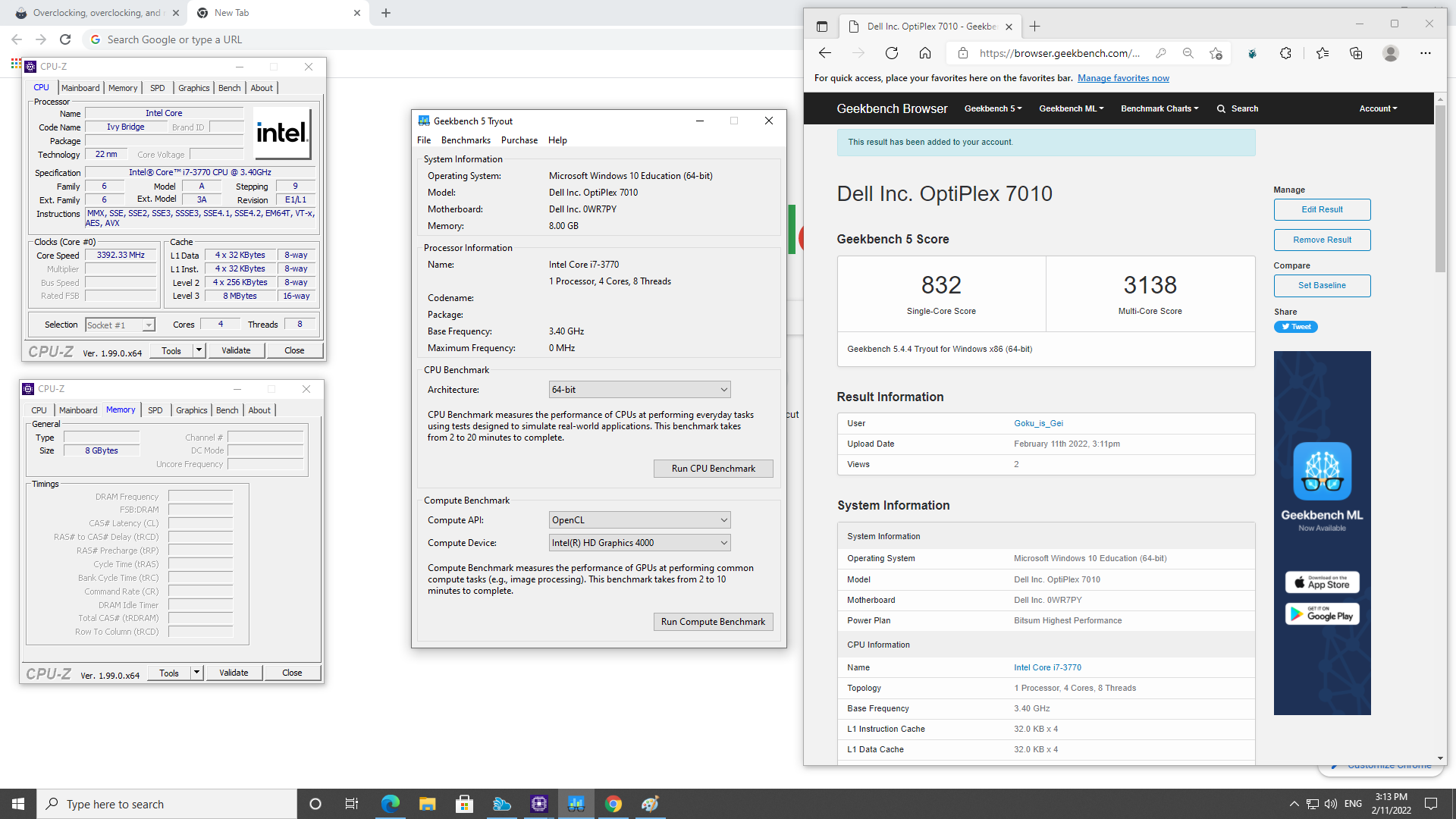Open Task View on taskbar
Screen dimensions: 1456x819
351,804
